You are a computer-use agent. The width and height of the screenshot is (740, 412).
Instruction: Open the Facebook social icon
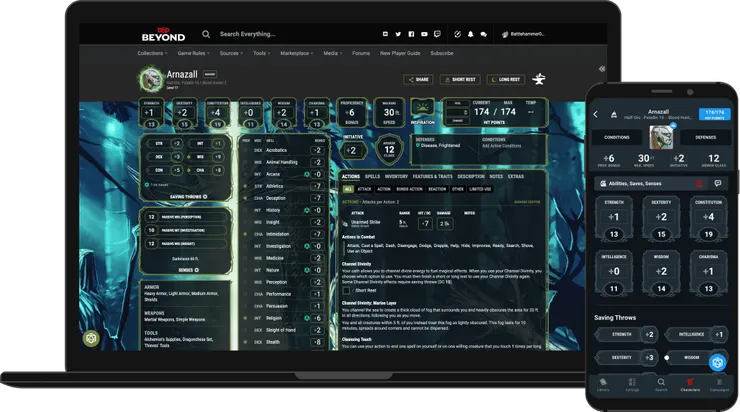pyautogui.click(x=411, y=34)
